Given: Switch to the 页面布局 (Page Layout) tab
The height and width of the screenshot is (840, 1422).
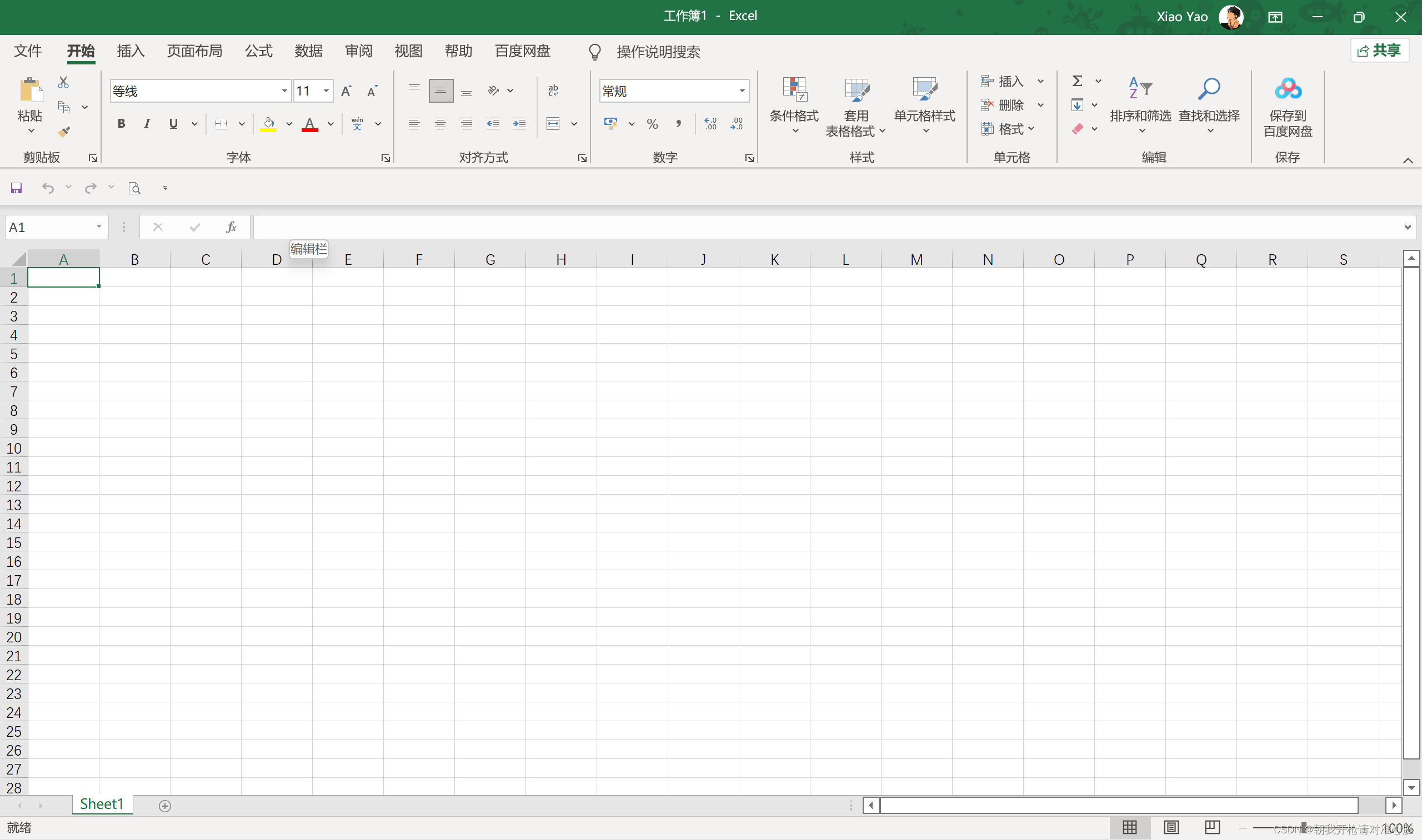Looking at the screenshot, I should 194,51.
